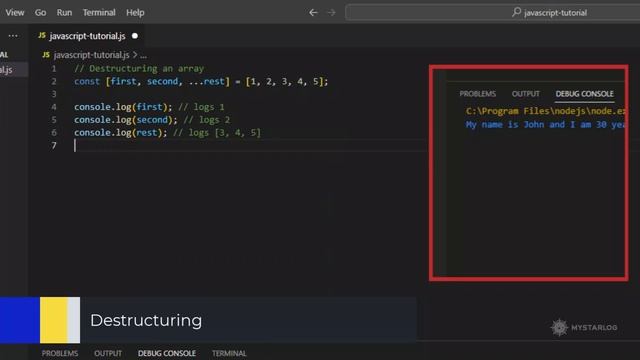Open the Help menu

[x=135, y=13]
